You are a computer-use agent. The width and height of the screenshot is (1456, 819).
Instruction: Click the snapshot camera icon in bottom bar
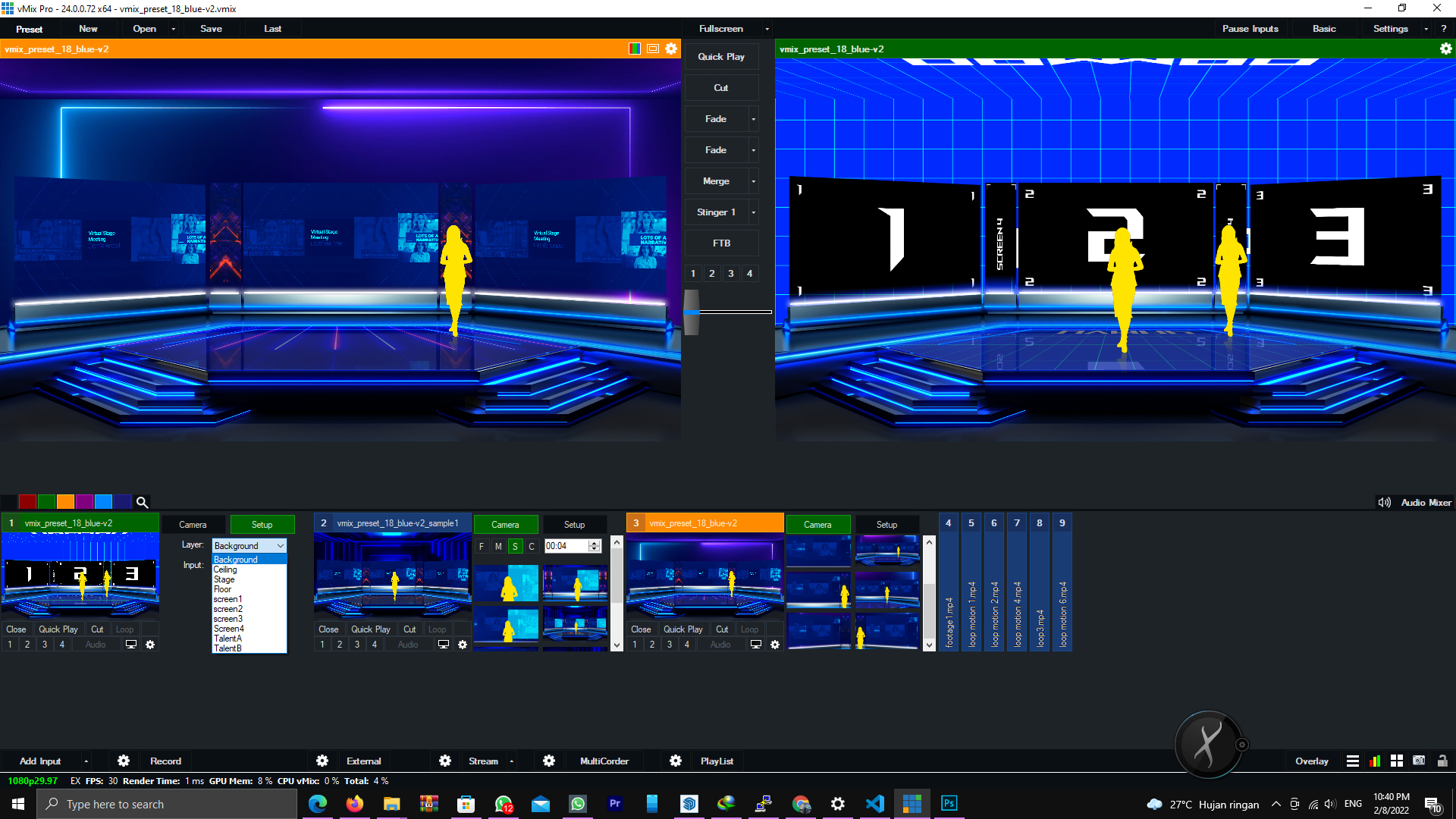point(1419,761)
